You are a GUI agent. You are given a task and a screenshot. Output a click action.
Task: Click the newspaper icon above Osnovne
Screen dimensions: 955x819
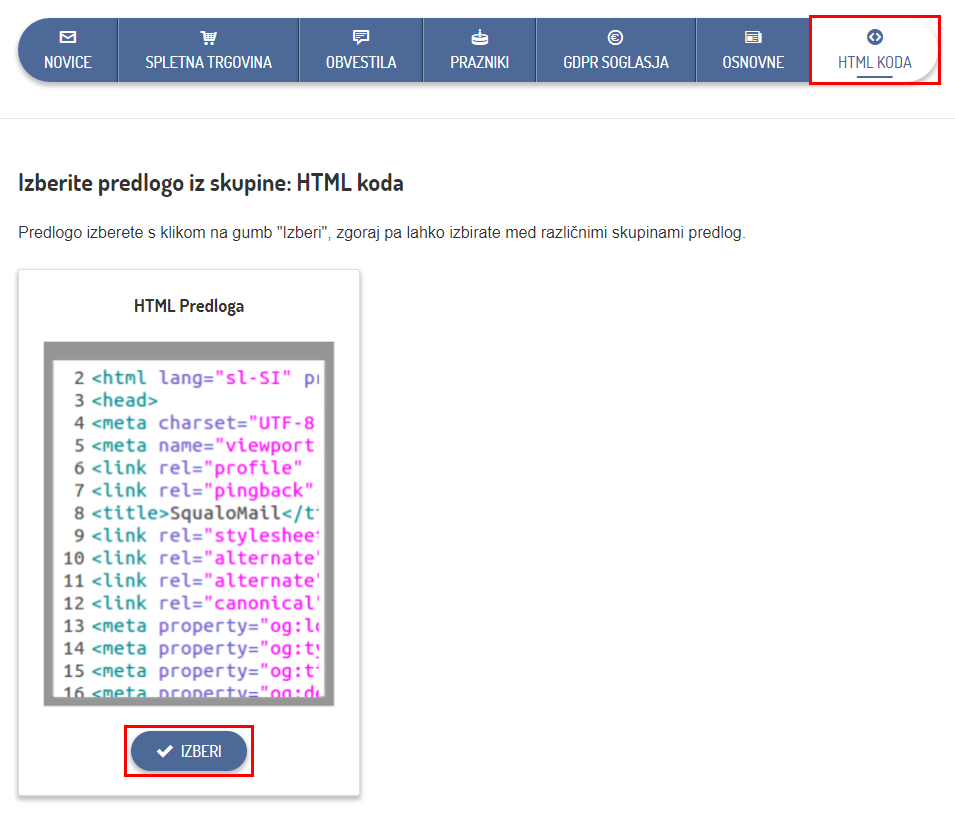coord(753,38)
